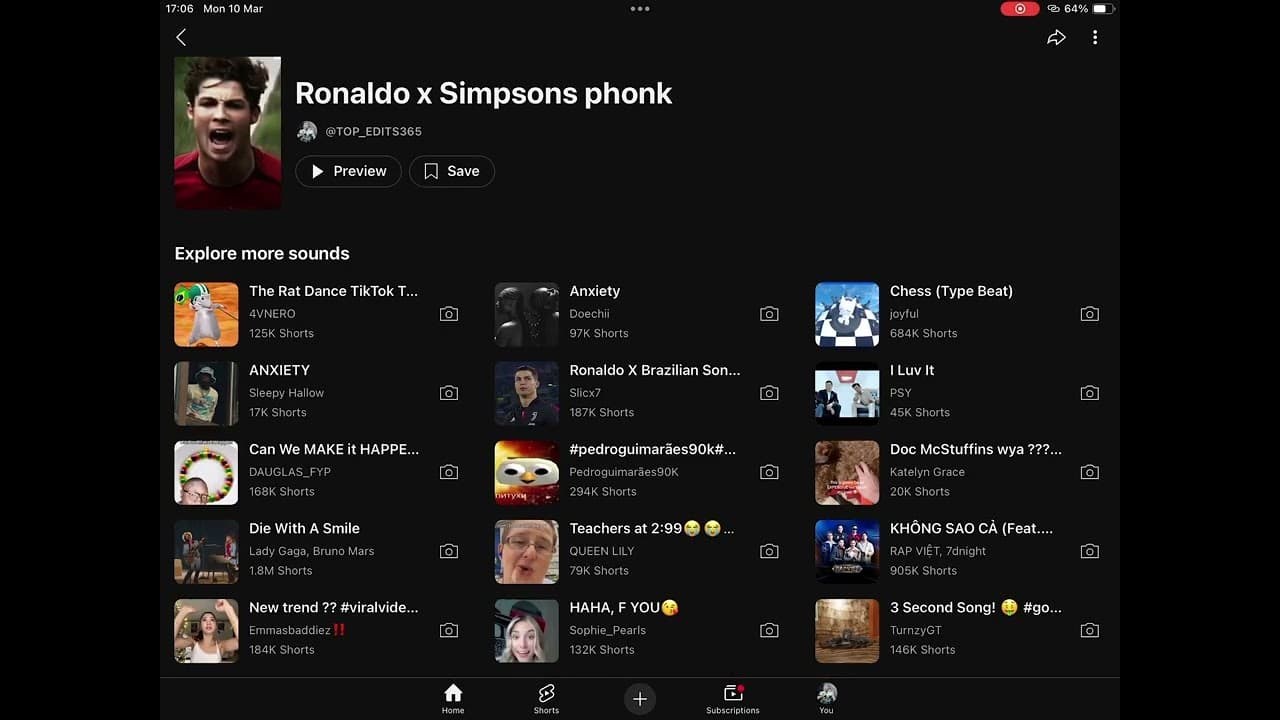Tap the camera icon for Chess (Type Beat)
Image resolution: width=1280 pixels, height=720 pixels.
click(x=1090, y=314)
